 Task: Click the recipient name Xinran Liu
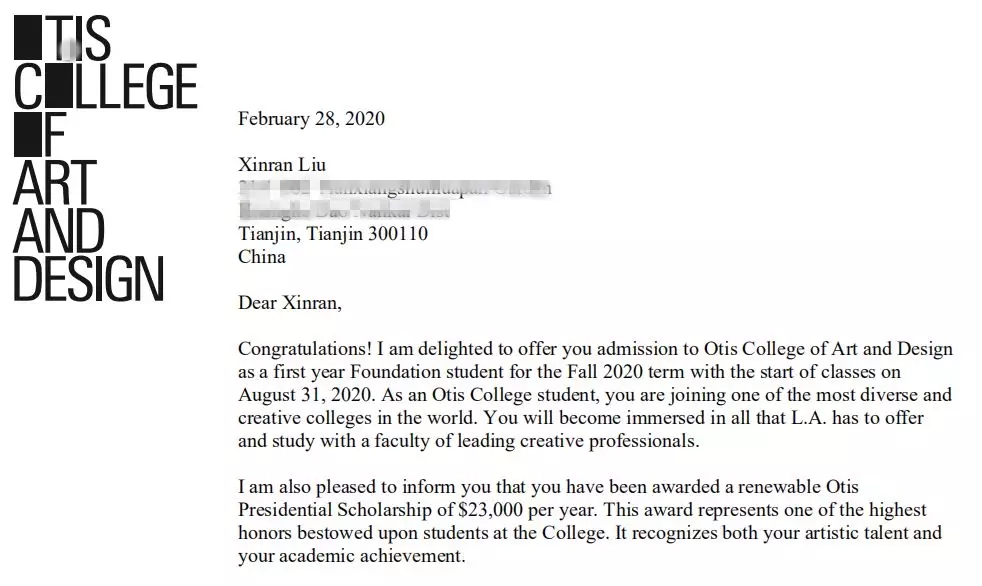pos(282,165)
